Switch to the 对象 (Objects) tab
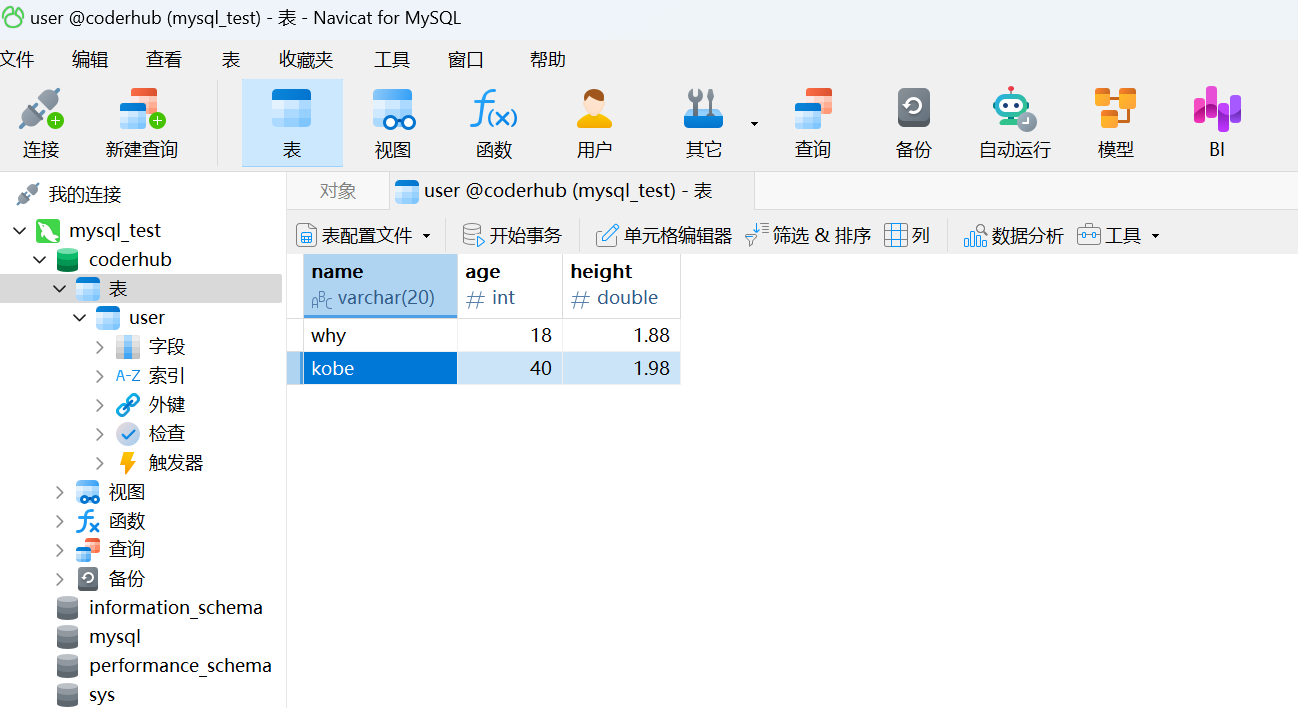1298x708 pixels. tap(338, 191)
